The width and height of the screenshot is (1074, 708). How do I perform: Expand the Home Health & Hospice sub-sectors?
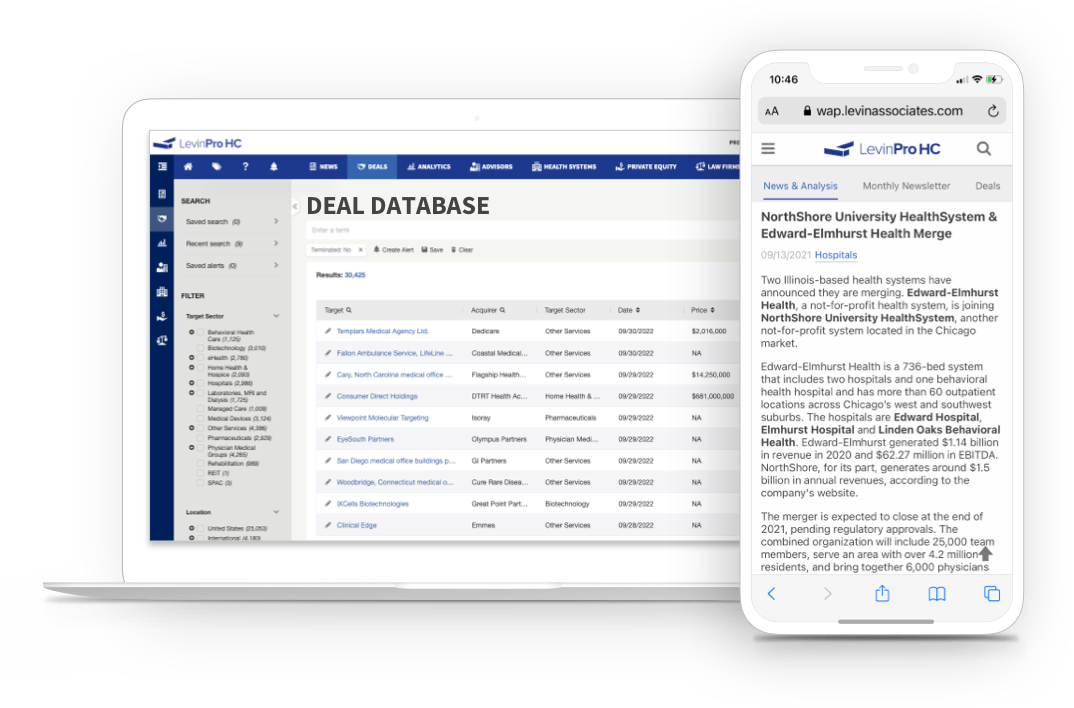192,368
